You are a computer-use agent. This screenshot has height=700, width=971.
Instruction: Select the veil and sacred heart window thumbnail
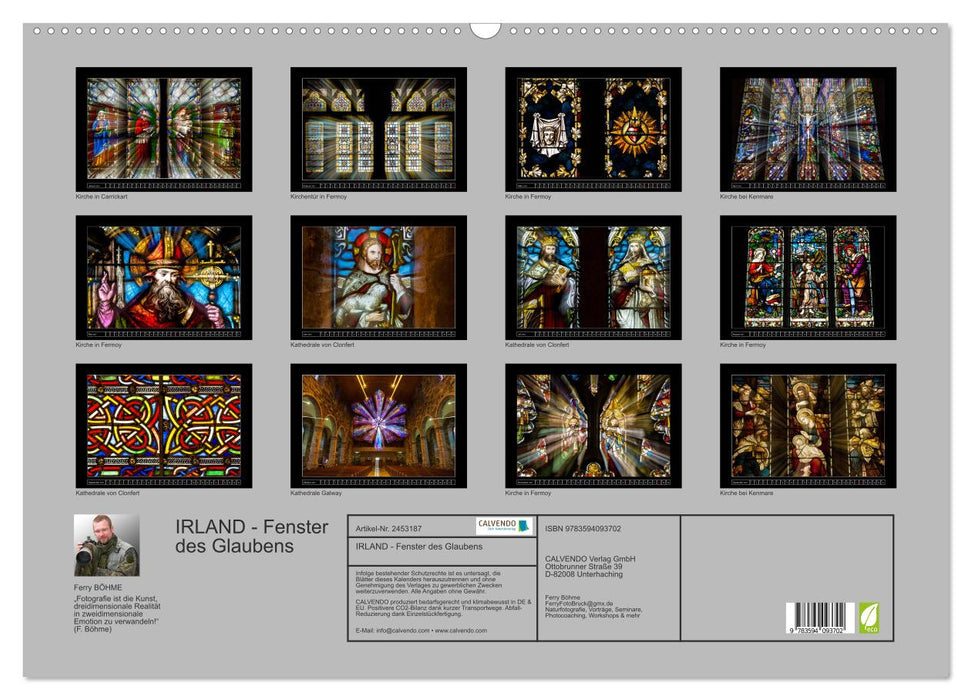(593, 129)
